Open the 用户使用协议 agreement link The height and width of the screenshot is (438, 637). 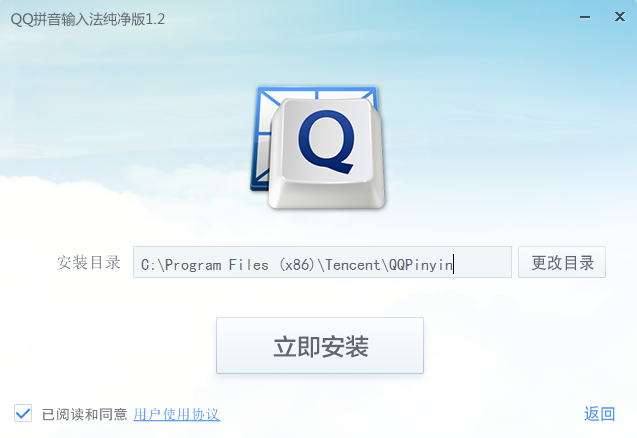[177, 414]
